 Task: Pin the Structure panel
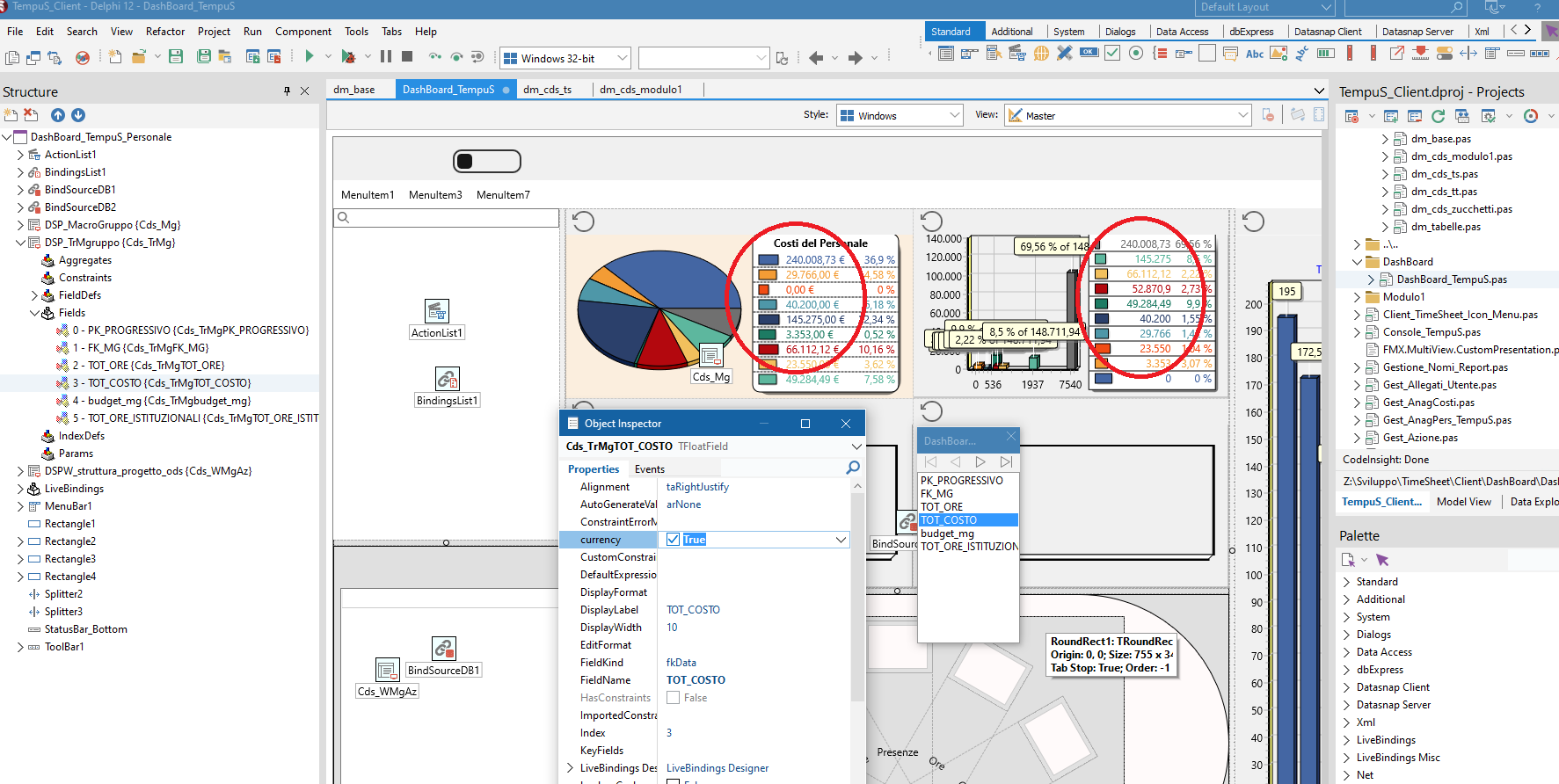click(x=287, y=91)
